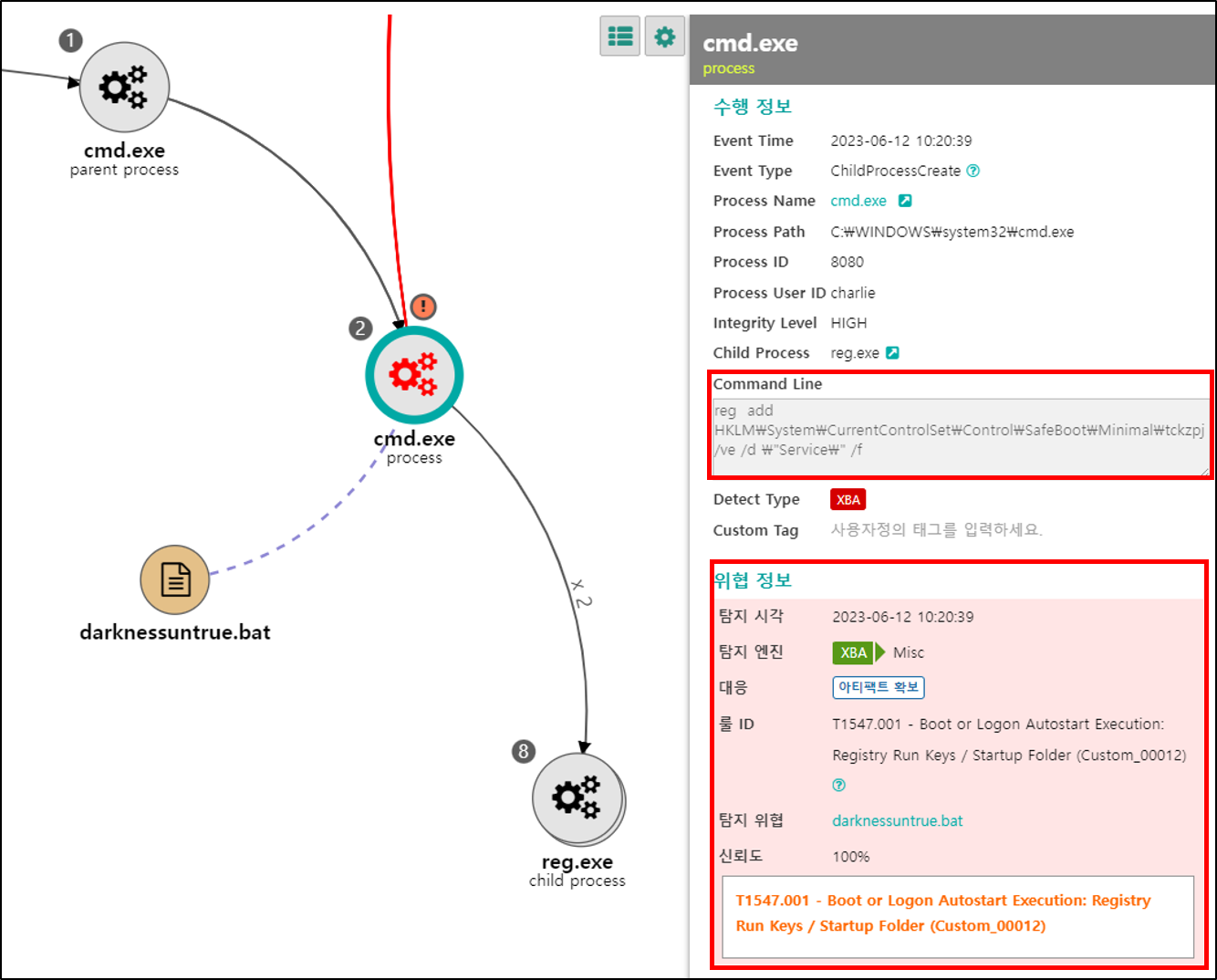Image resolution: width=1217 pixels, height=980 pixels.
Task: Click the 수행 정보 section heading
Action: coord(753,107)
